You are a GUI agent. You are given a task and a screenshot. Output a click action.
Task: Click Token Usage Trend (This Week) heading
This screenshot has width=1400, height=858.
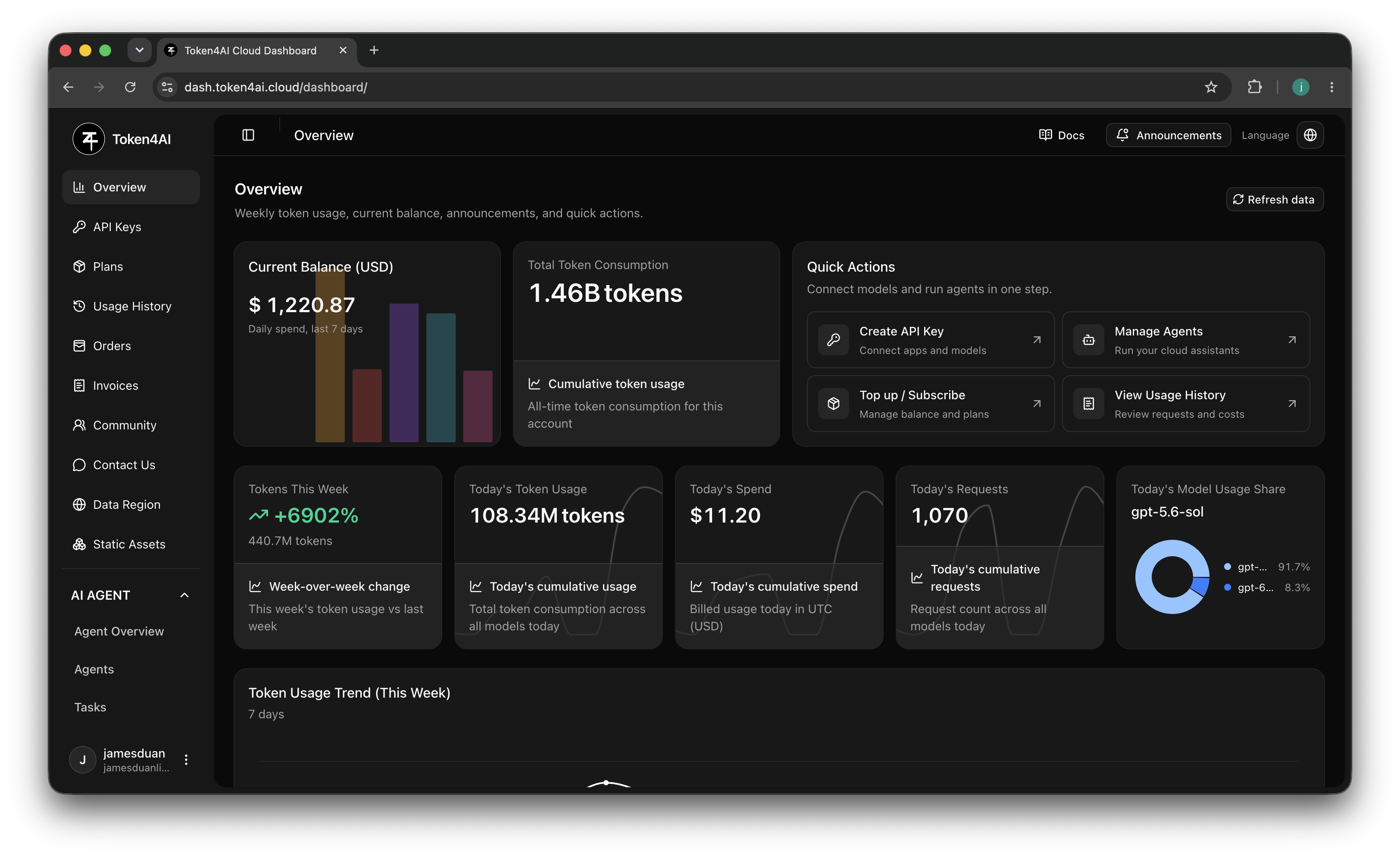(349, 692)
